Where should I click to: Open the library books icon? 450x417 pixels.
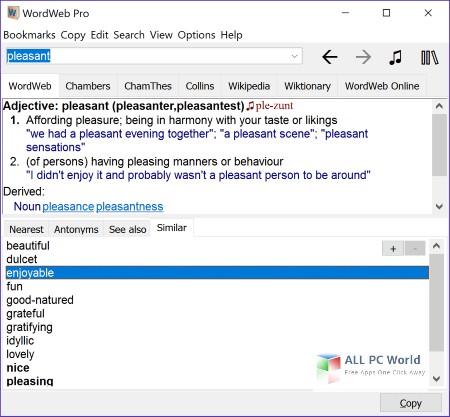coord(429,57)
